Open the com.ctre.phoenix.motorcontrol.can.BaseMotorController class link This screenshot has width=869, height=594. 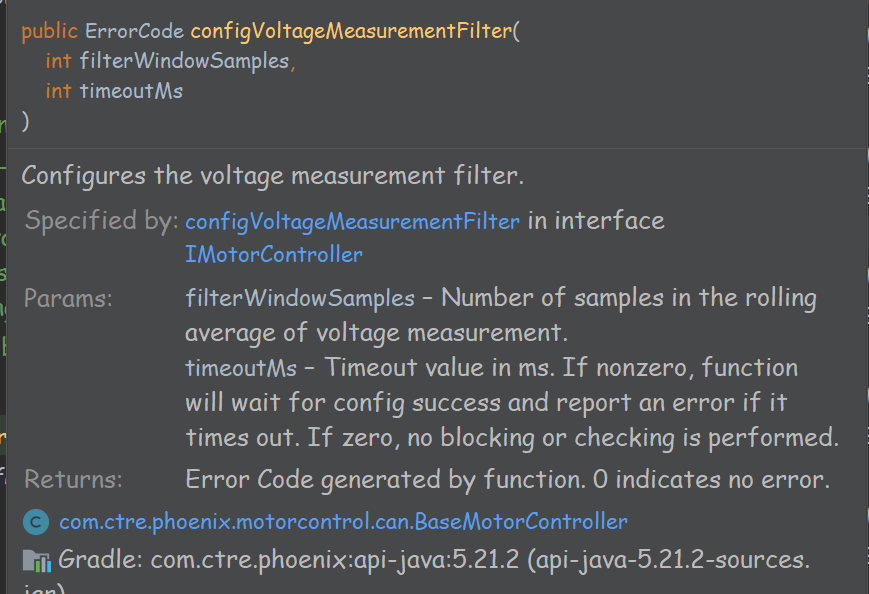point(343,522)
